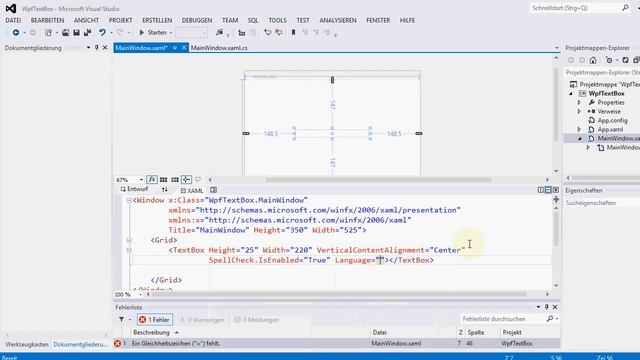The width and height of the screenshot is (640, 360).
Task: Click the Home icon in Projektmappen-Explorer
Action: [593, 60]
